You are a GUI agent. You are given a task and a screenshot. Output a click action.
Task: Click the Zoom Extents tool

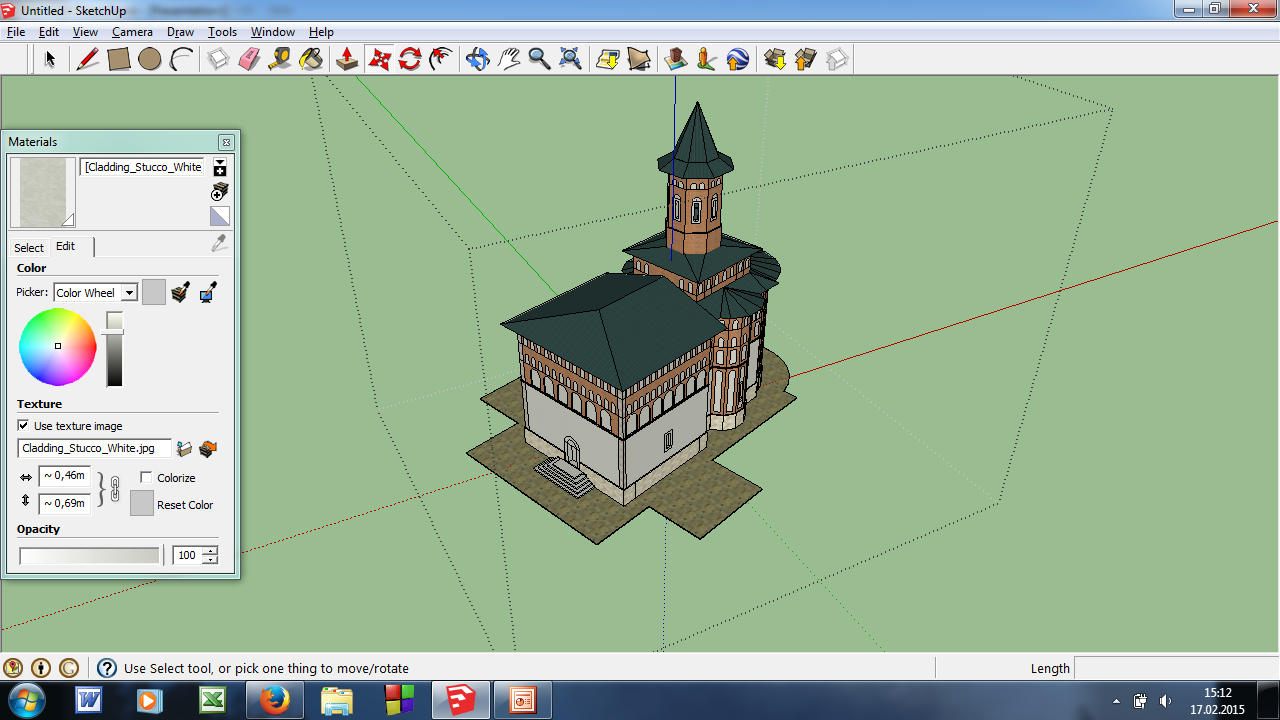(x=570, y=60)
